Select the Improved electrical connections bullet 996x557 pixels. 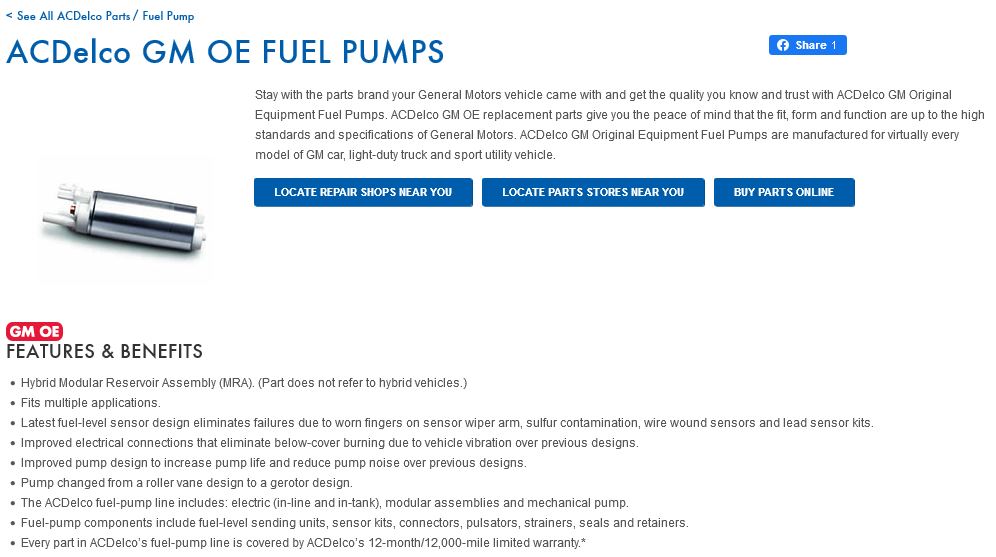pos(329,443)
